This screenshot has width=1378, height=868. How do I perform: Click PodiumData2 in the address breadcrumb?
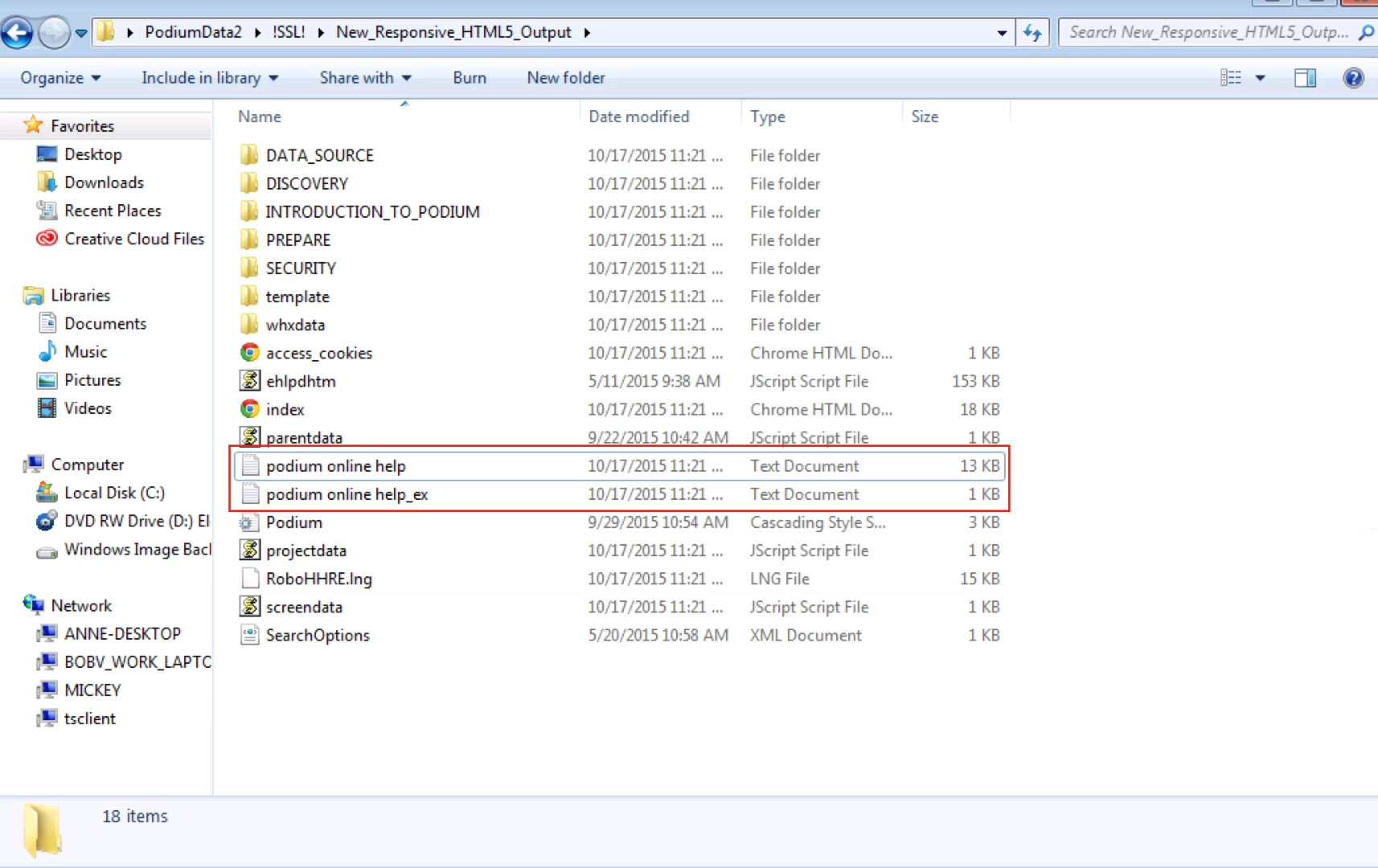(x=193, y=32)
